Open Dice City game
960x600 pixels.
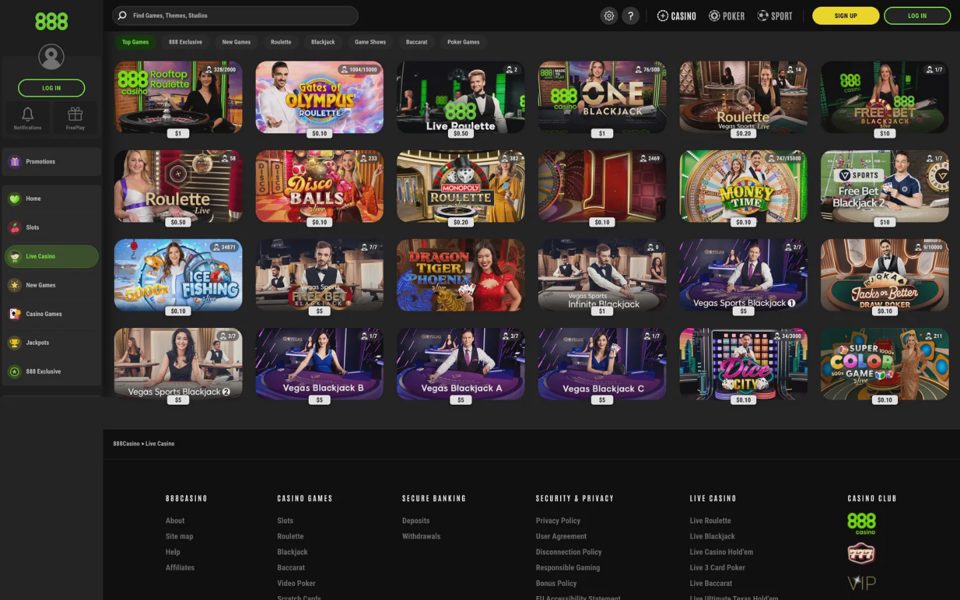pos(743,364)
